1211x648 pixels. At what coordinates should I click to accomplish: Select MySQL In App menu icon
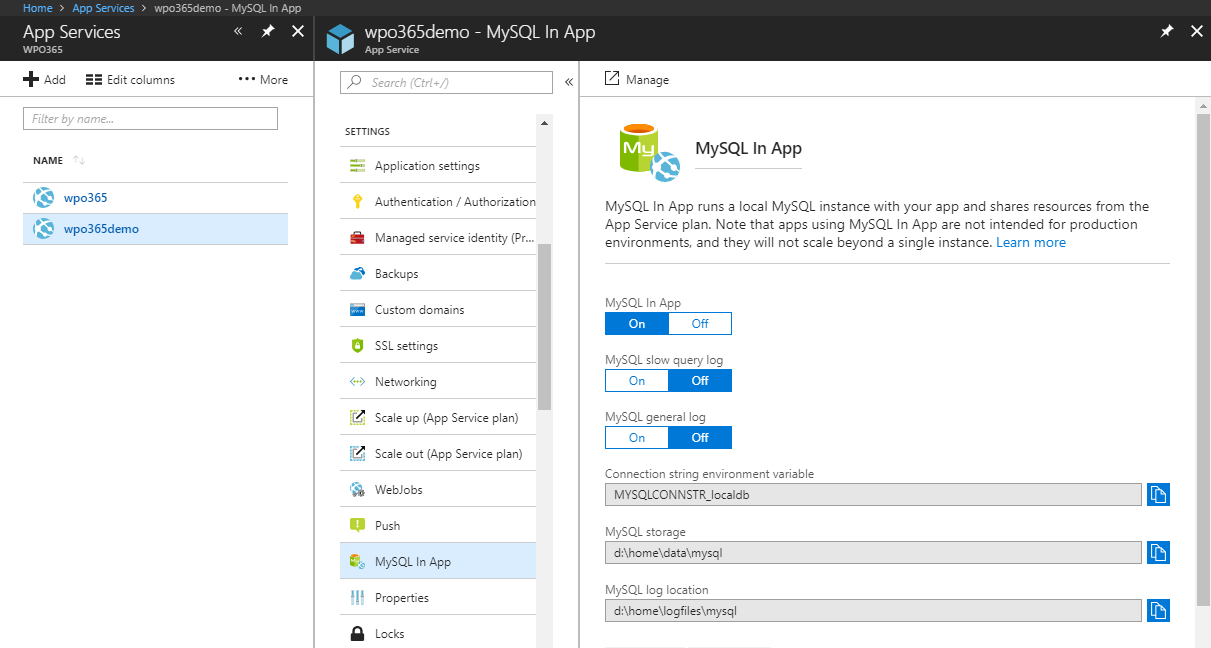click(x=357, y=562)
